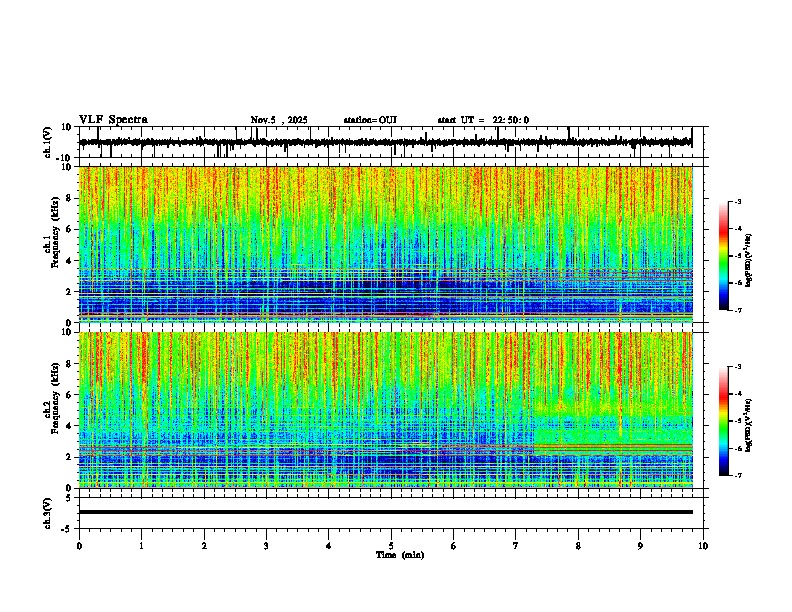Viewport: 792px width, 612px height.
Task: Click time axis tick label "5"
Action: pyautogui.click(x=391, y=546)
